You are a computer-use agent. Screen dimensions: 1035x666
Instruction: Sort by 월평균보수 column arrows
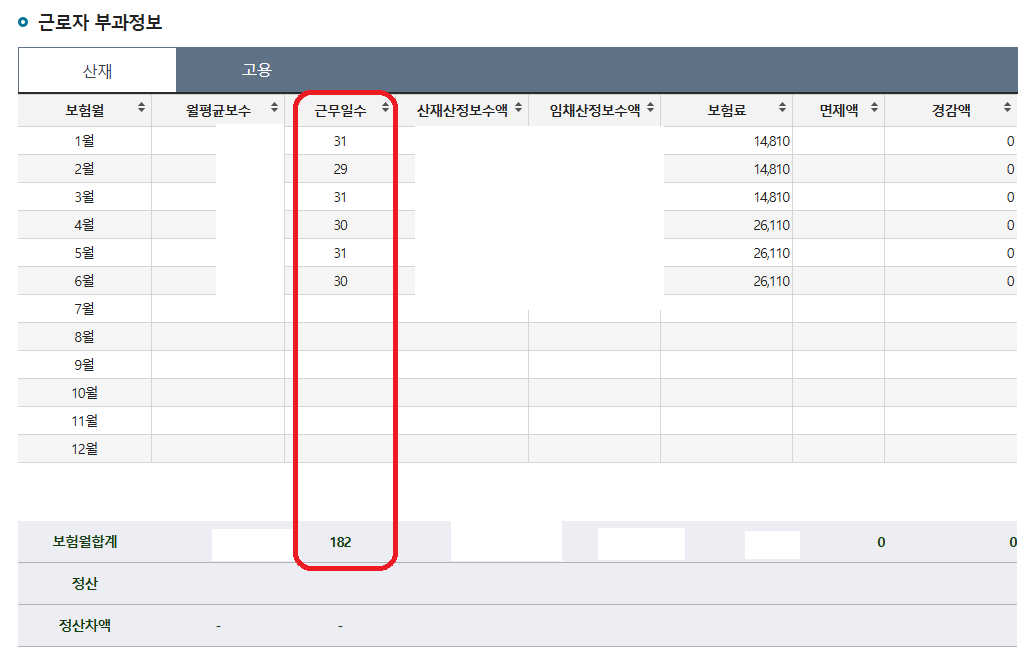point(275,107)
